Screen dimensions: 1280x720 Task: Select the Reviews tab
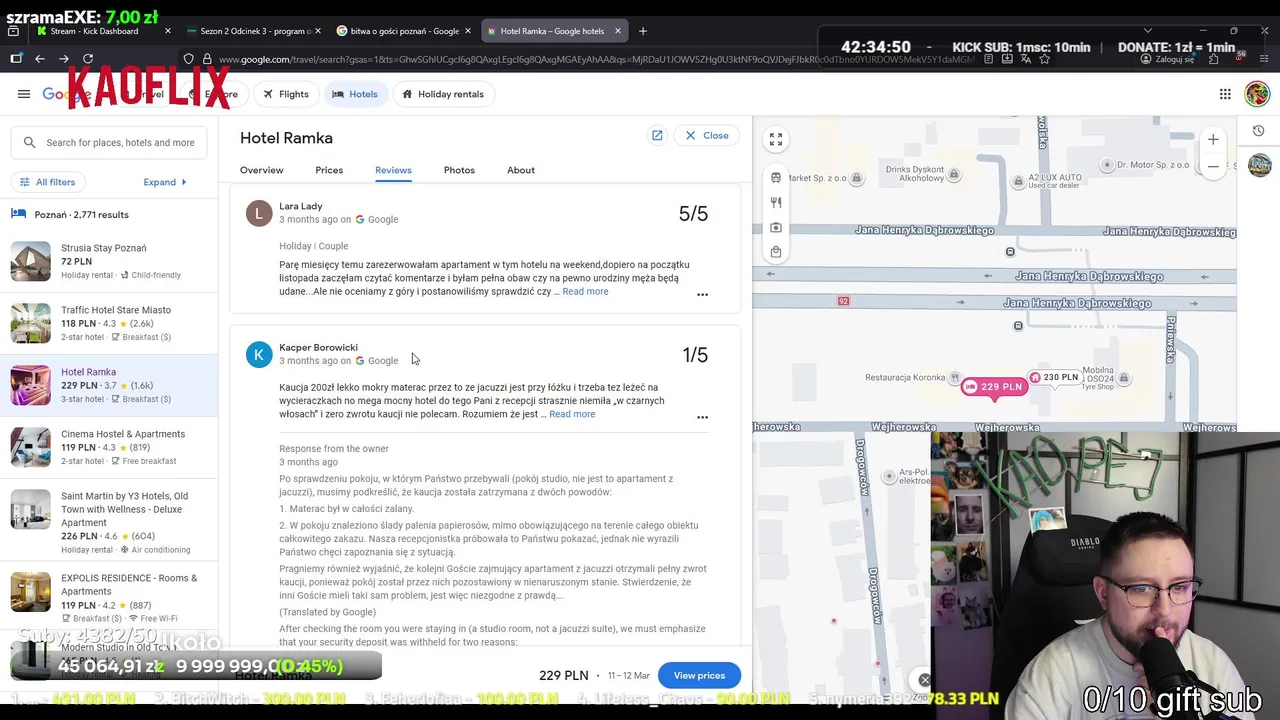[x=393, y=170]
